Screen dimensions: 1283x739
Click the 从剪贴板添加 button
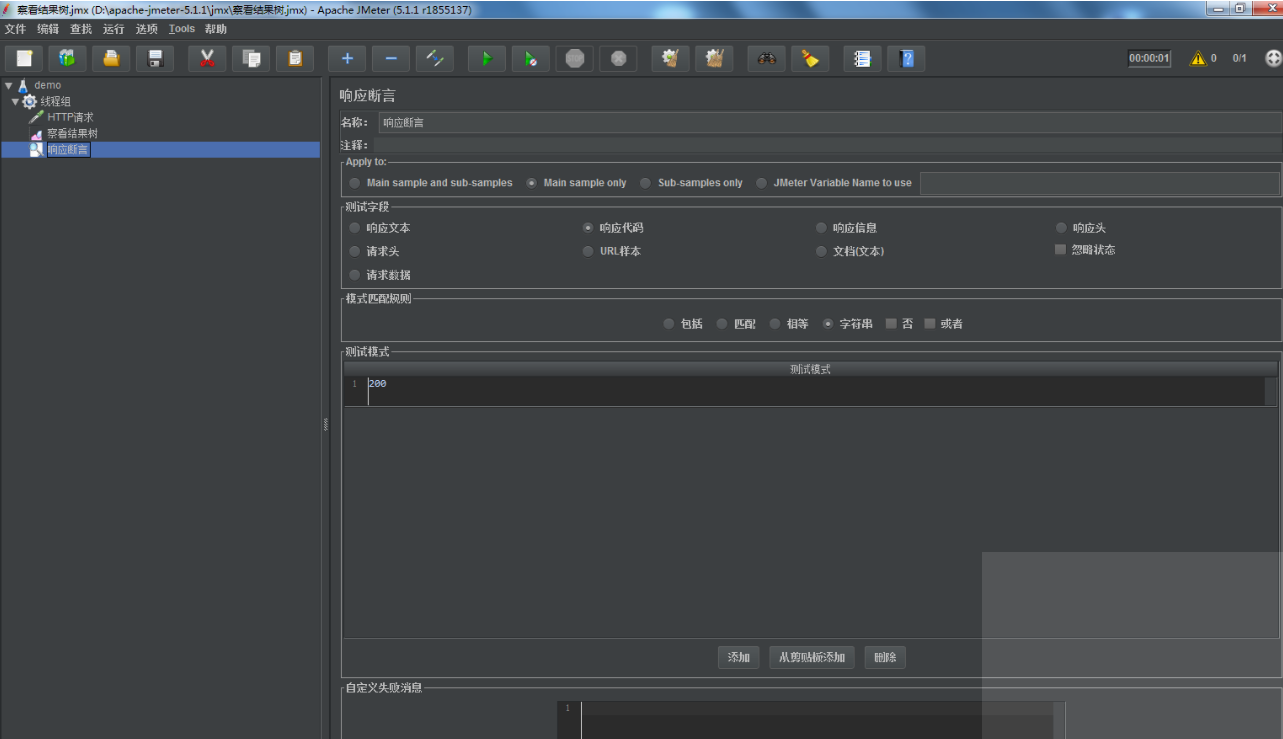point(812,657)
